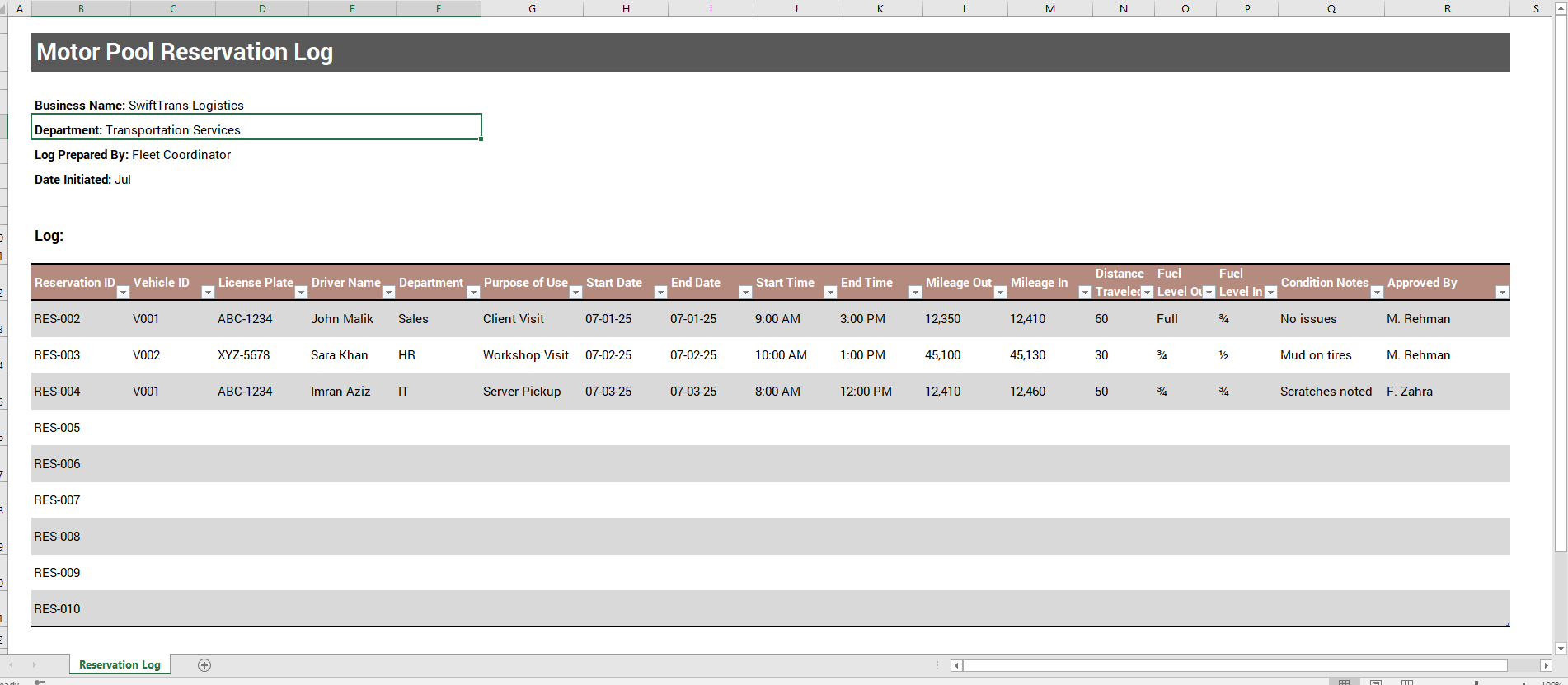Viewport: 1568px width, 685px height.
Task: Select the Mud on tires condition cell
Action: (x=1331, y=355)
